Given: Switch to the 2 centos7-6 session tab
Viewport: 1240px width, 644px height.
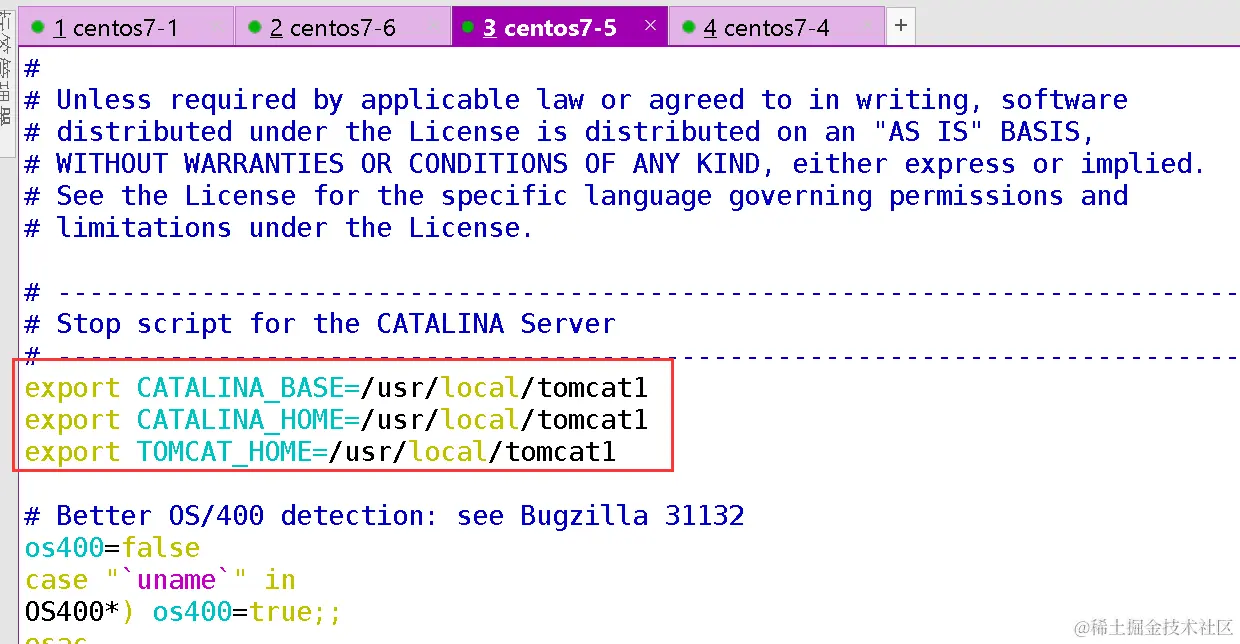Looking at the screenshot, I should pos(343,27).
